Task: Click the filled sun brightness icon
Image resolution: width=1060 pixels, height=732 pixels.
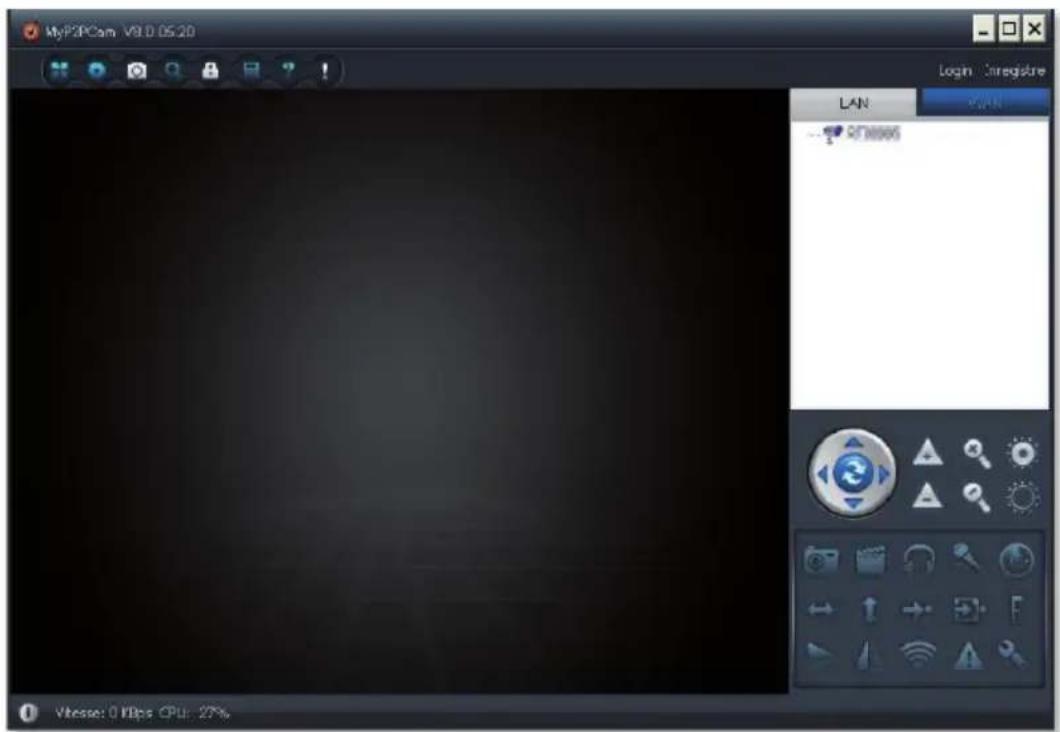Action: 1022,453
